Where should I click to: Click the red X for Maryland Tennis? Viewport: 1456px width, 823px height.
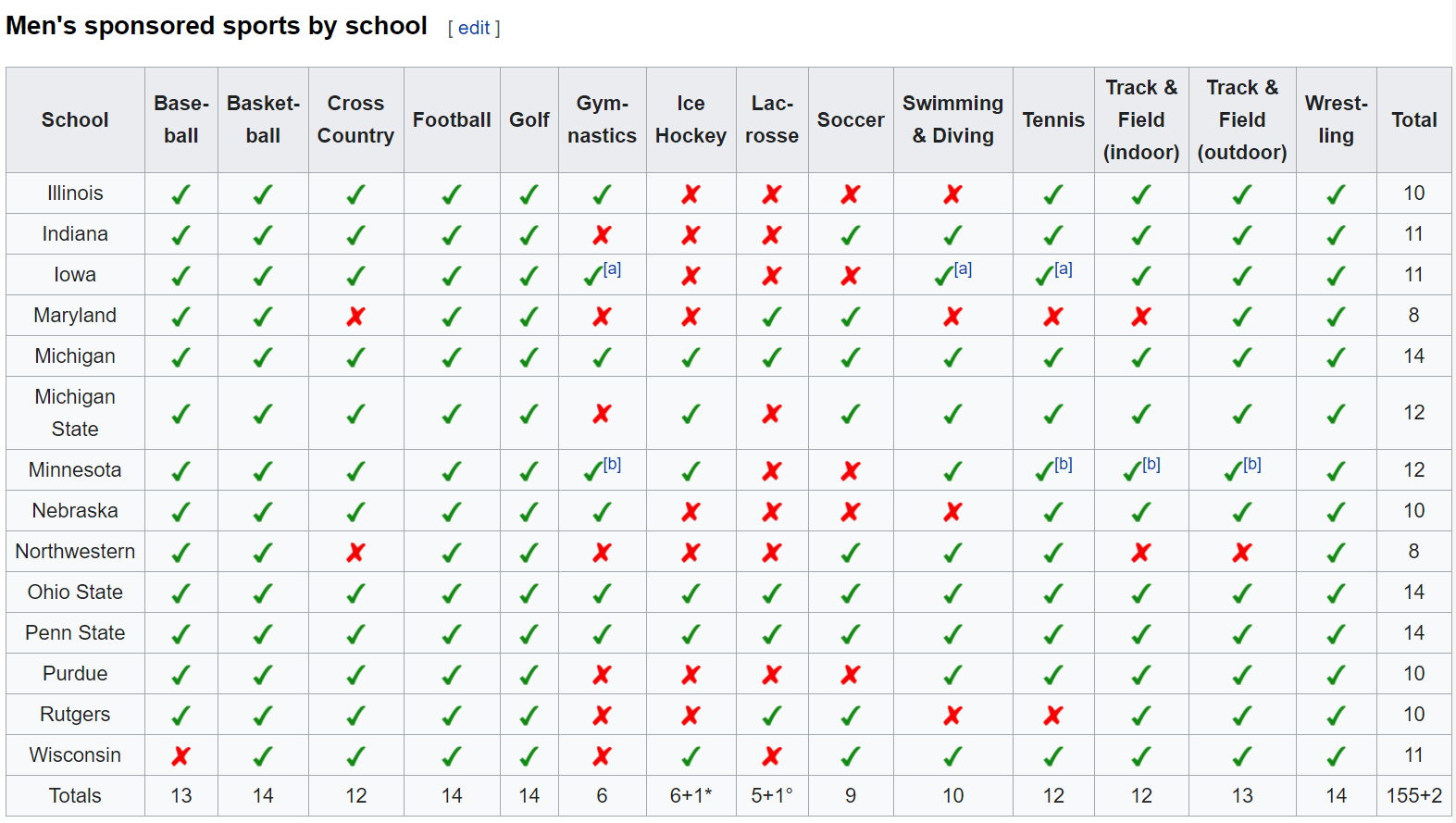[1052, 317]
